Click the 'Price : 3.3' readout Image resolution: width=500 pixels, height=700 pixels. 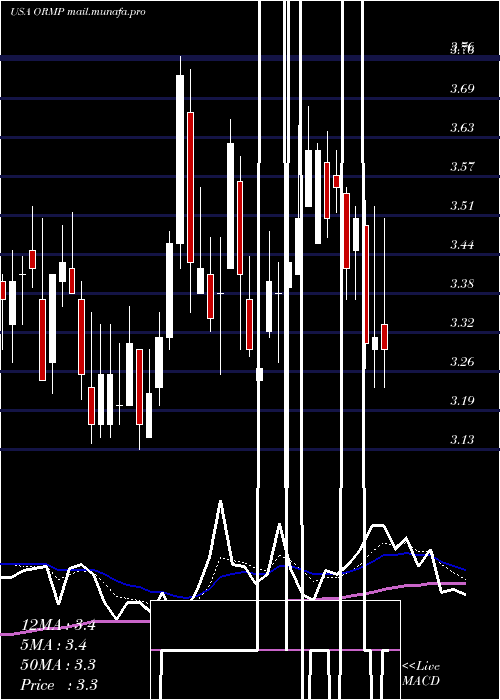click(x=59, y=685)
